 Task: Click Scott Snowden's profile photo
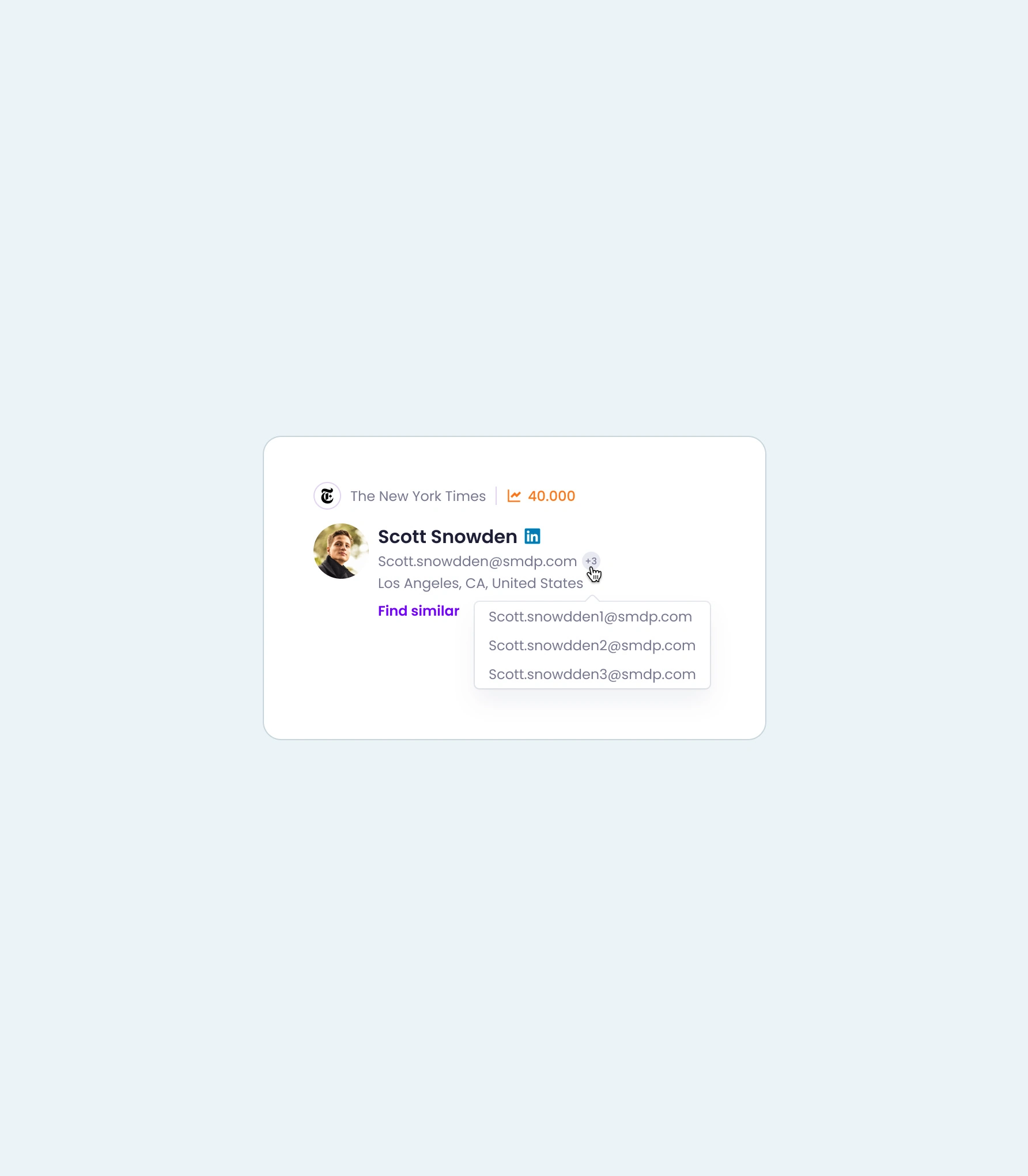(341, 551)
